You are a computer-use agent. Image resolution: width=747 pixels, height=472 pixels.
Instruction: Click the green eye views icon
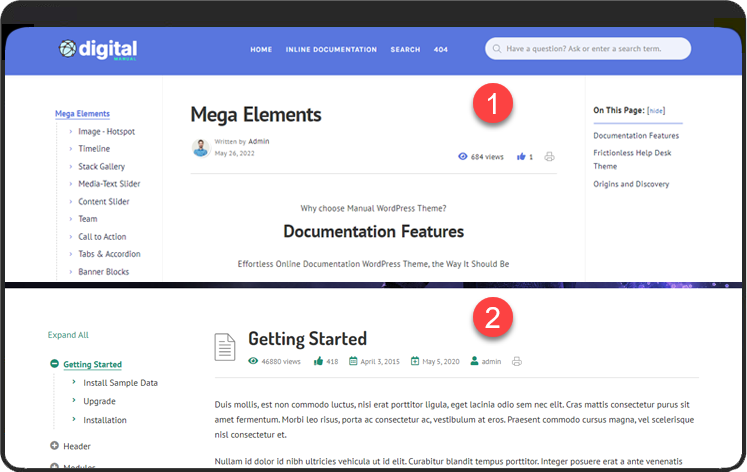coord(253,361)
